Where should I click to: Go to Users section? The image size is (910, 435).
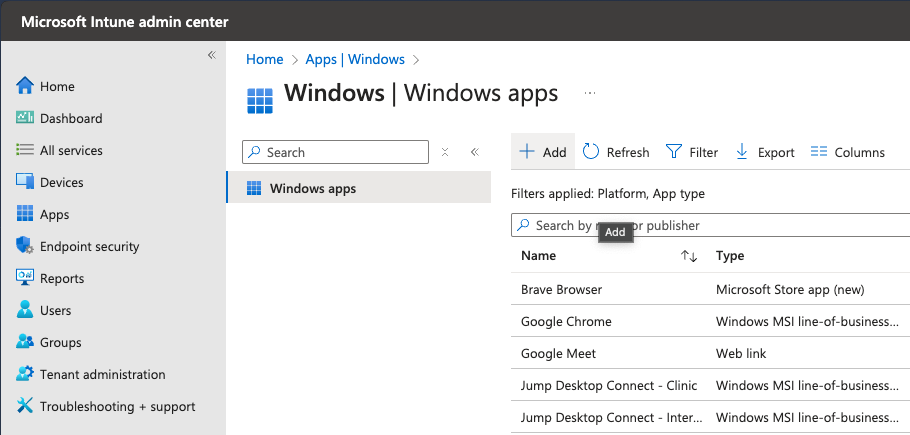tap(44, 310)
